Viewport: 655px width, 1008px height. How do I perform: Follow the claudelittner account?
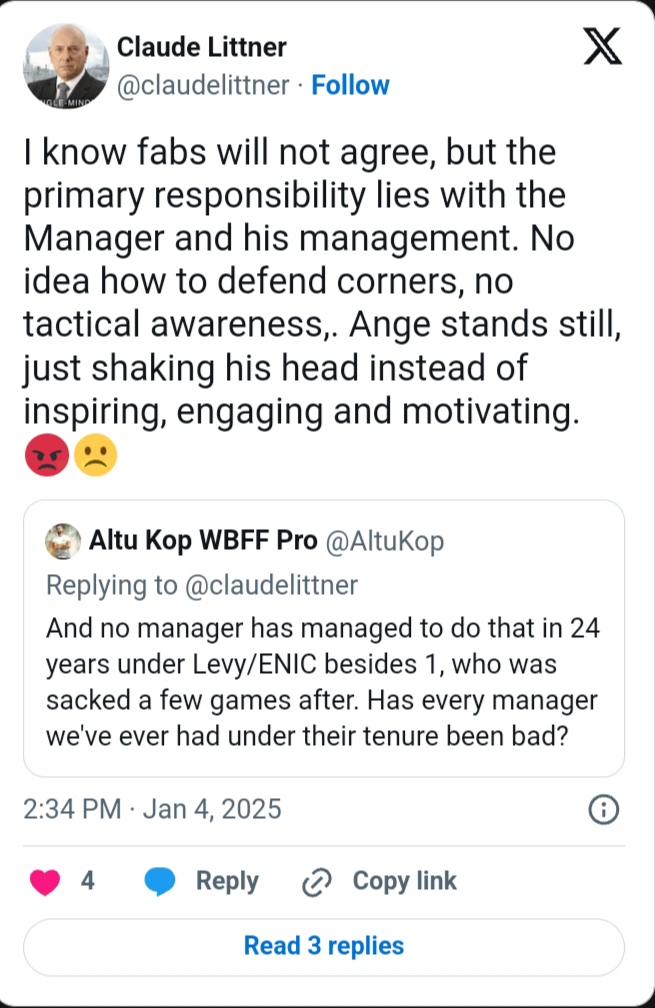coord(350,86)
